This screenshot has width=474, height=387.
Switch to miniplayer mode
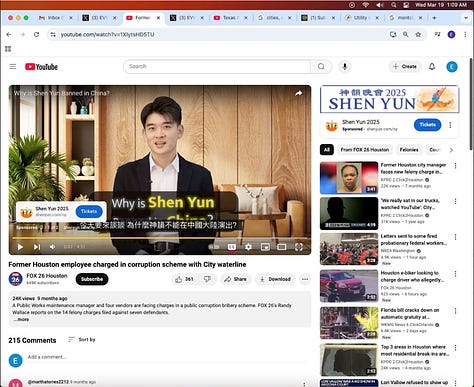pos(265,247)
